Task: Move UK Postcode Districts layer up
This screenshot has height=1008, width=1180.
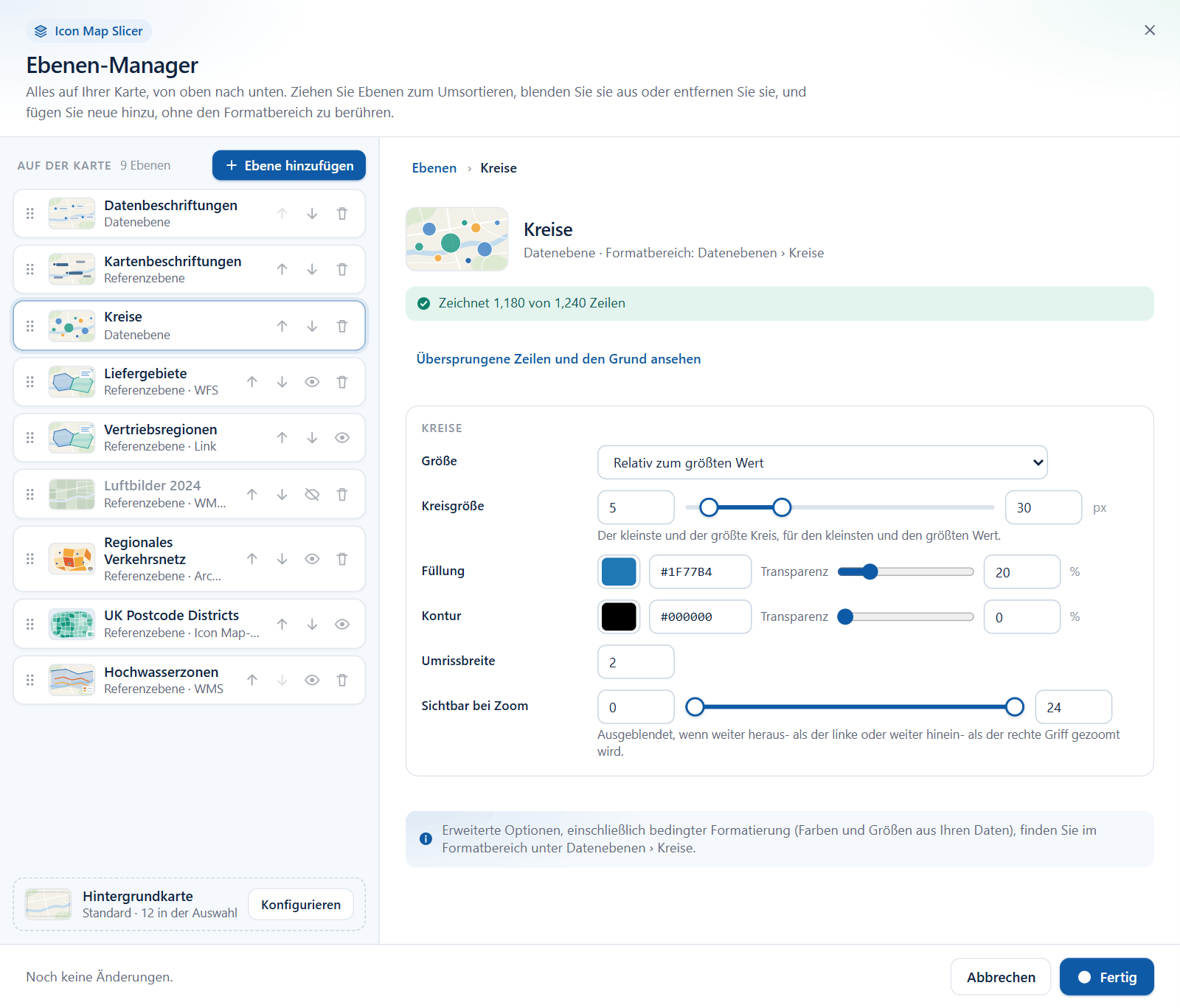Action: pyautogui.click(x=282, y=625)
